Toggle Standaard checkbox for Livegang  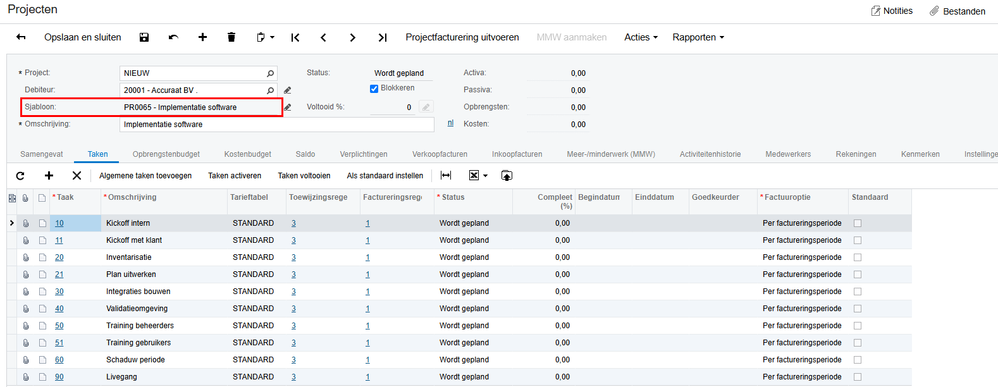point(857,377)
